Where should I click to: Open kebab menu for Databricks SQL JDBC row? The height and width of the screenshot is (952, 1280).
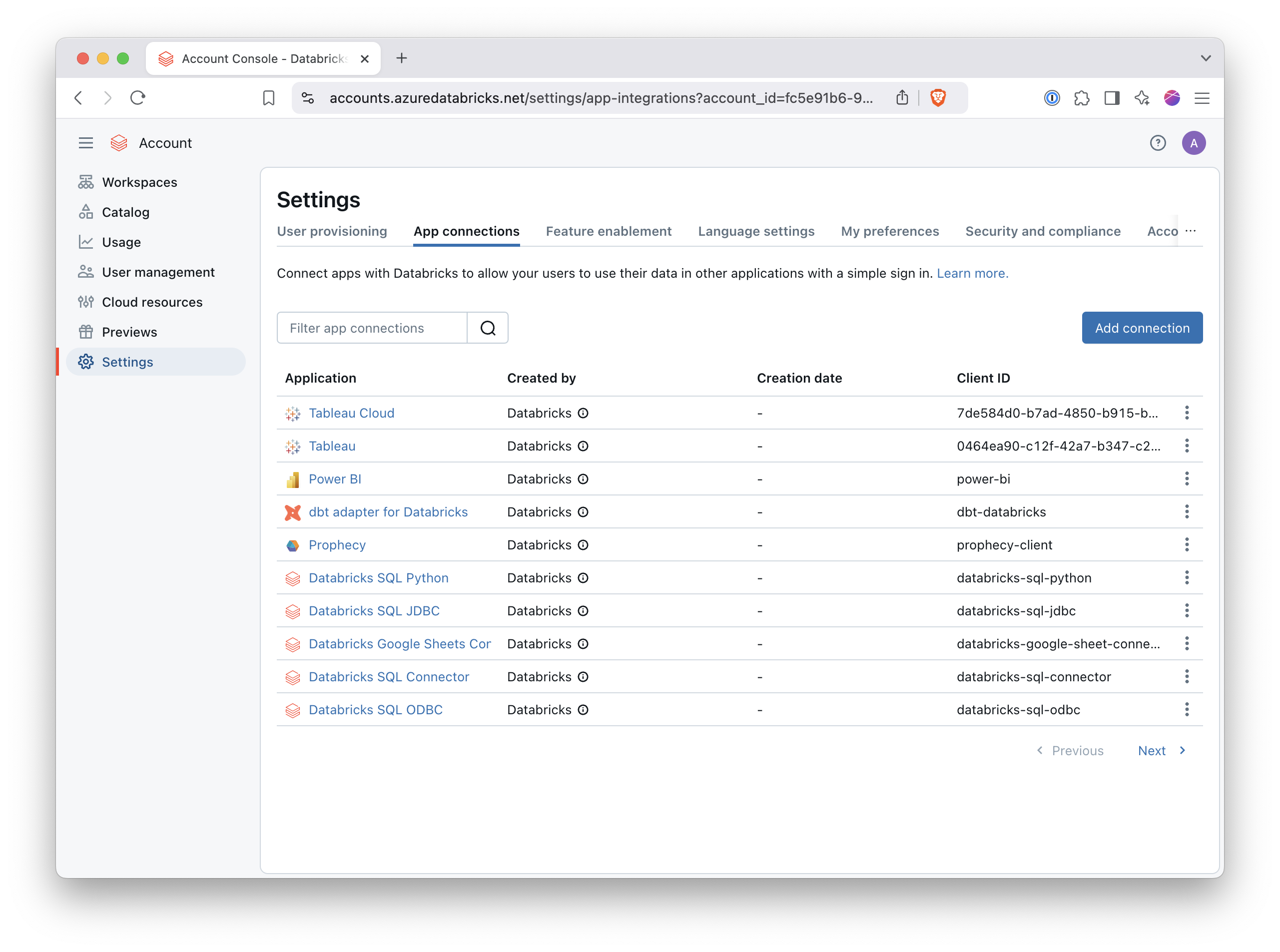click(1187, 610)
